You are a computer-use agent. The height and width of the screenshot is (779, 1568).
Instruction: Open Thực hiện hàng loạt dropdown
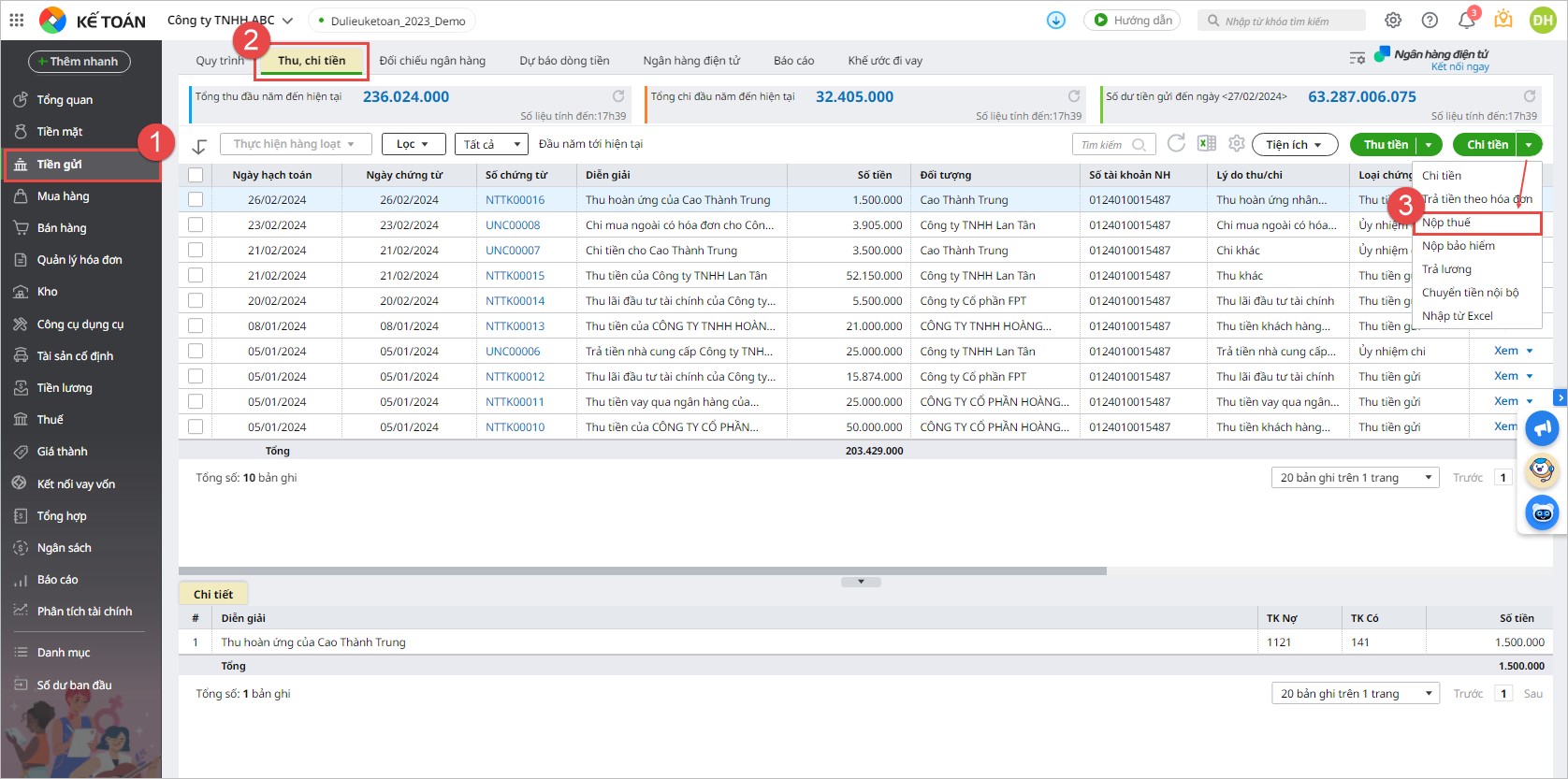tap(296, 144)
